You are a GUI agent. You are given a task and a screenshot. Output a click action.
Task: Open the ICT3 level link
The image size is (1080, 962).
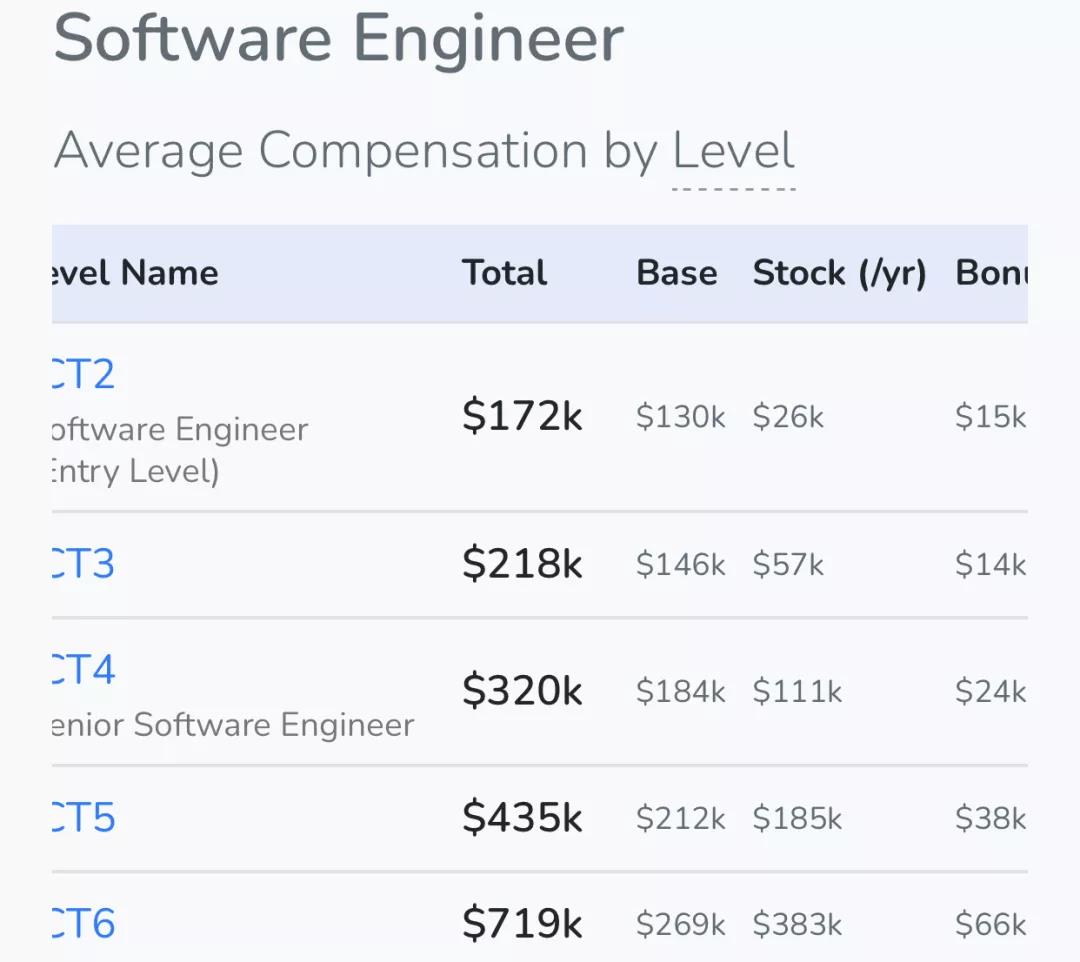point(84,564)
